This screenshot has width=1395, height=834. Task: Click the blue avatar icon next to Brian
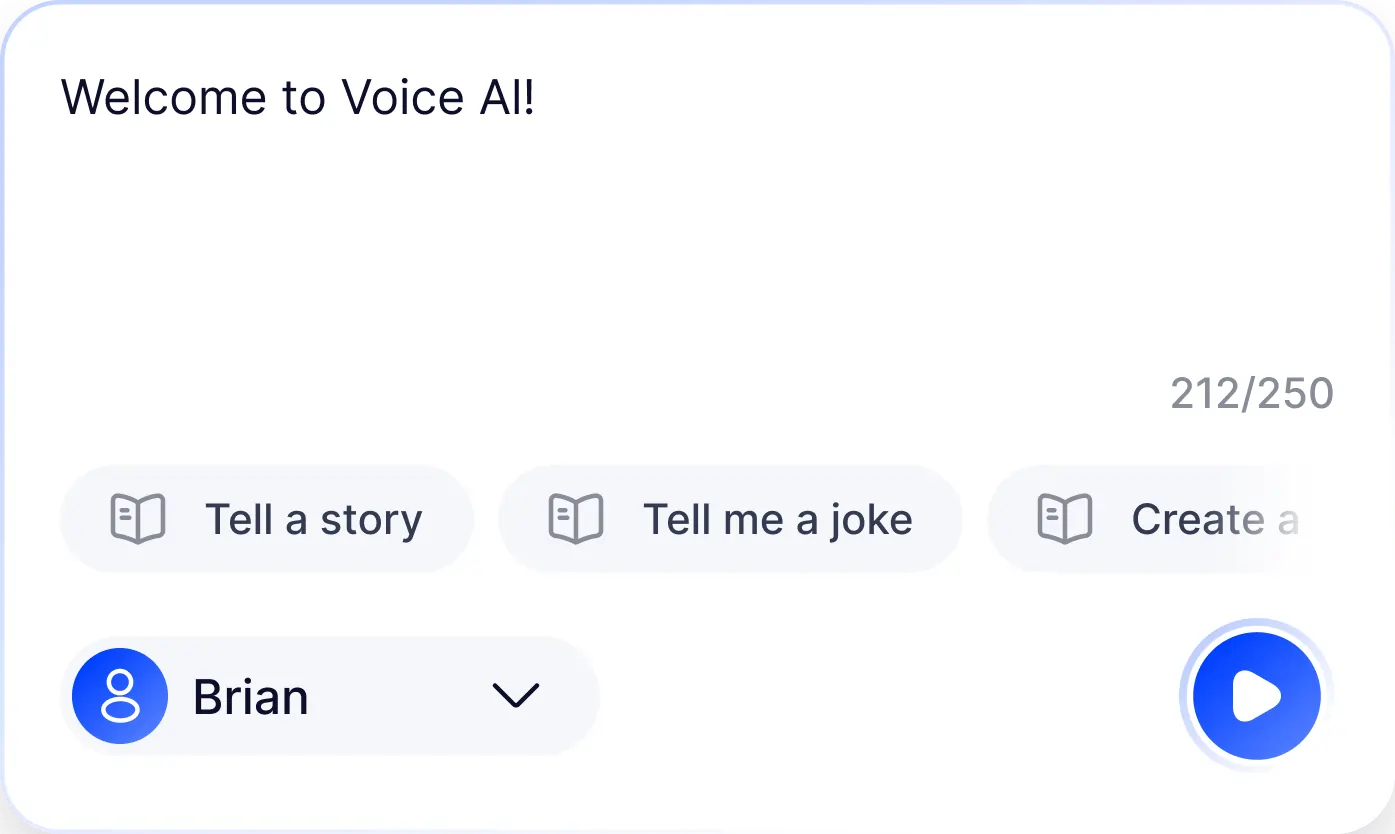click(120, 696)
